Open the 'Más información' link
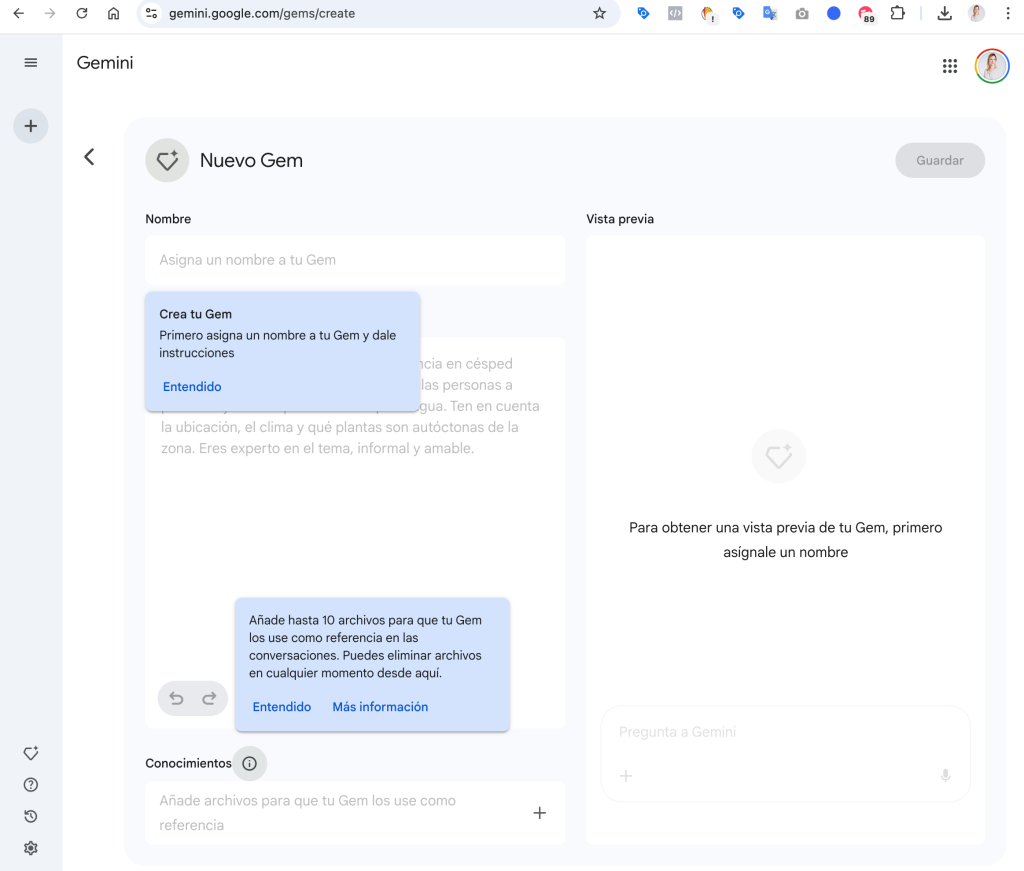1024x871 pixels. click(x=380, y=707)
